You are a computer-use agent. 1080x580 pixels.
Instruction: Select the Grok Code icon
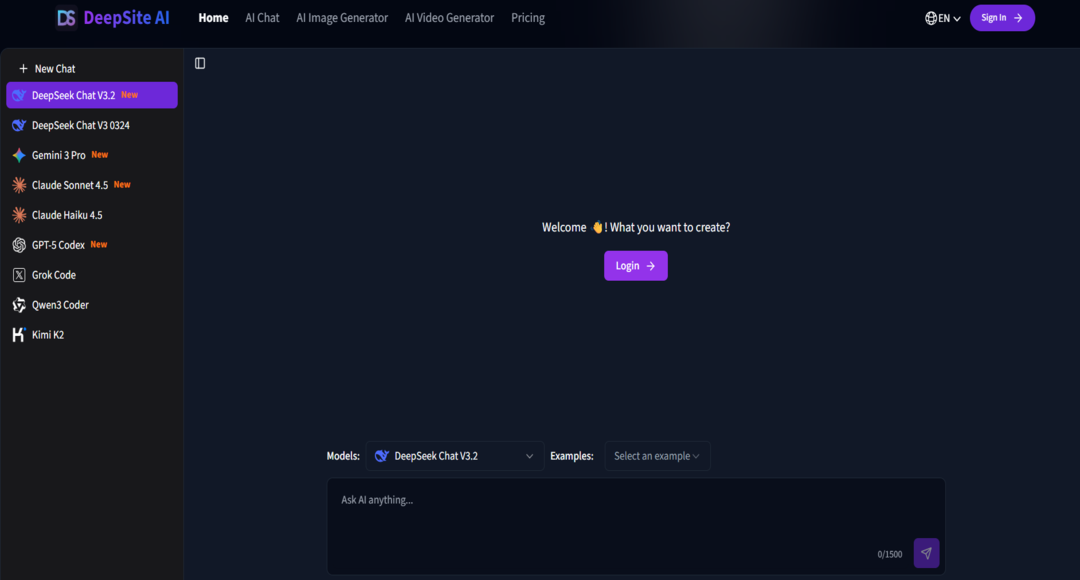click(x=19, y=275)
